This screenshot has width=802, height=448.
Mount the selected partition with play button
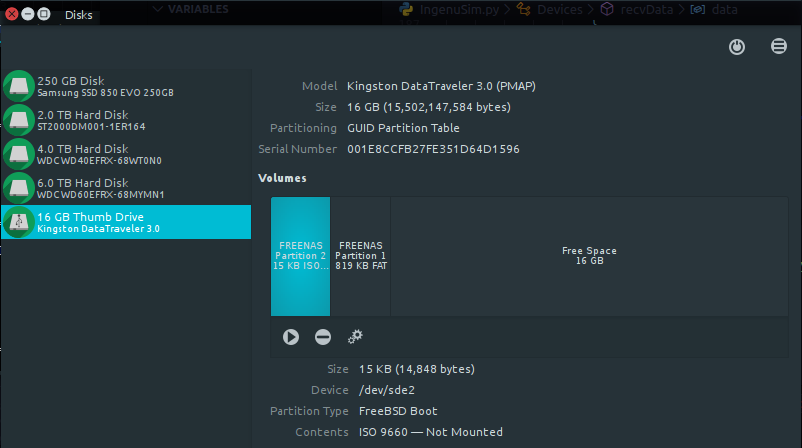(291, 337)
